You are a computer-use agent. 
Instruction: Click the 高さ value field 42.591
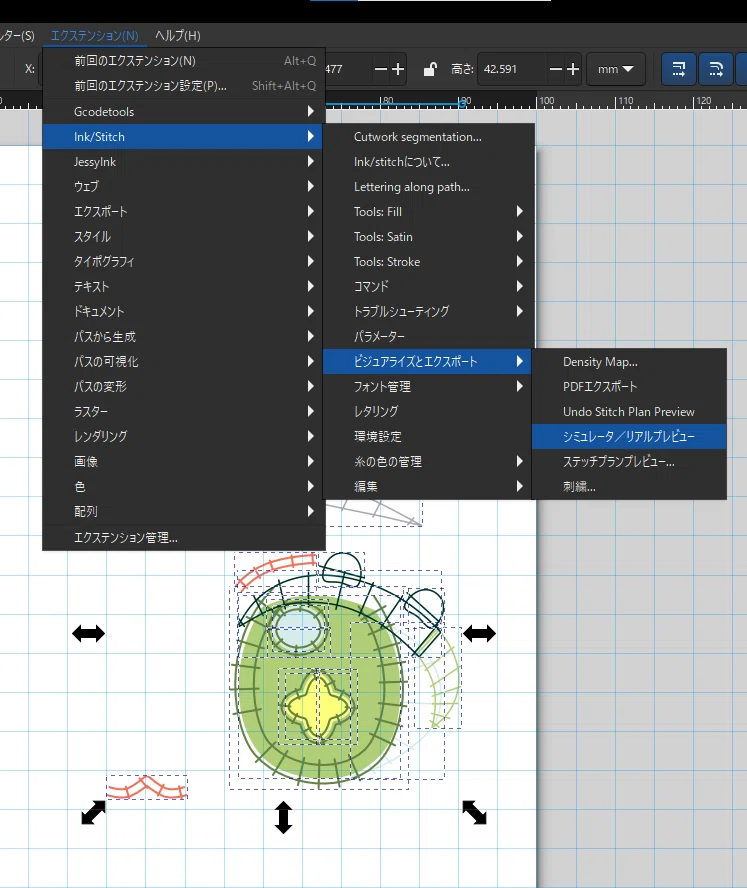(x=512, y=69)
